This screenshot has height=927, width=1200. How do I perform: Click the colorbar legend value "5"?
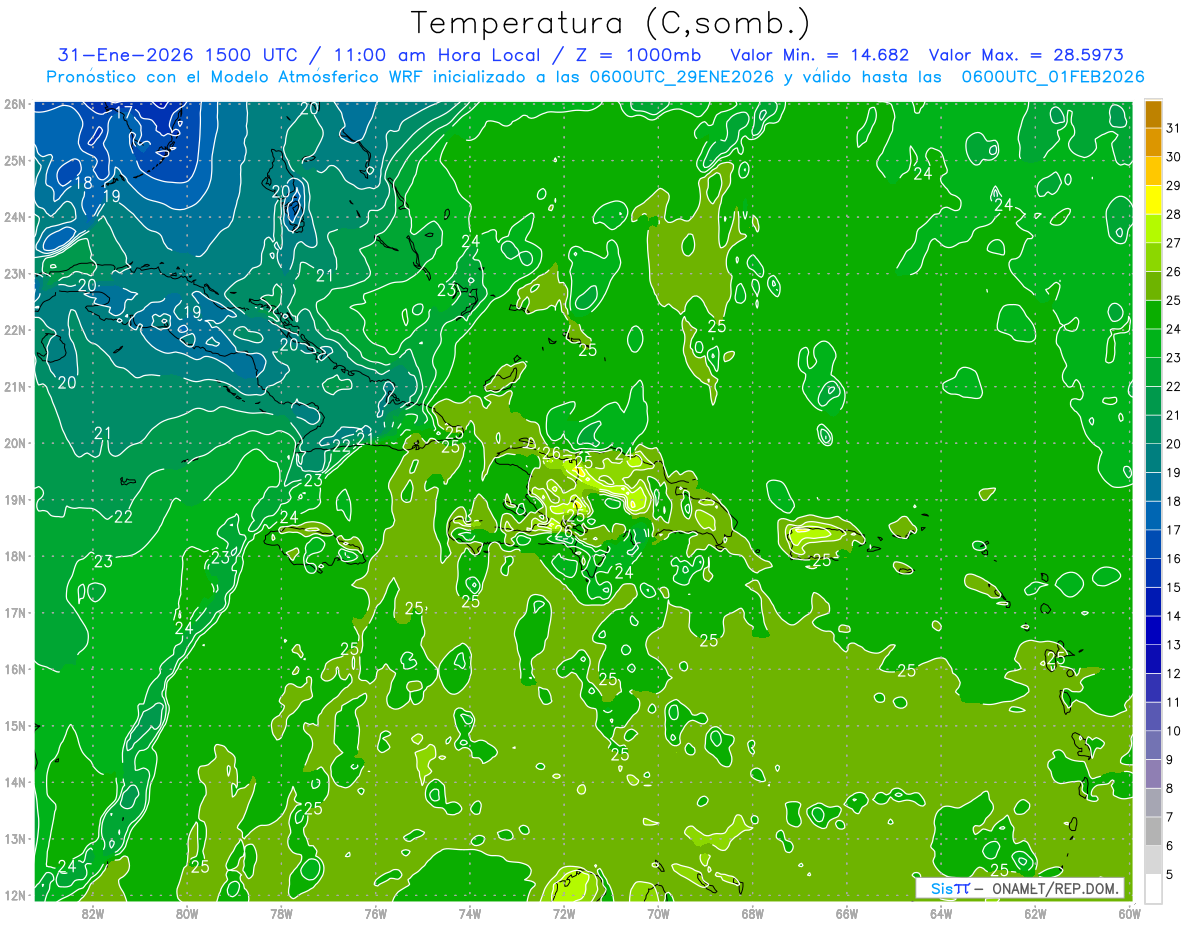1170,875
